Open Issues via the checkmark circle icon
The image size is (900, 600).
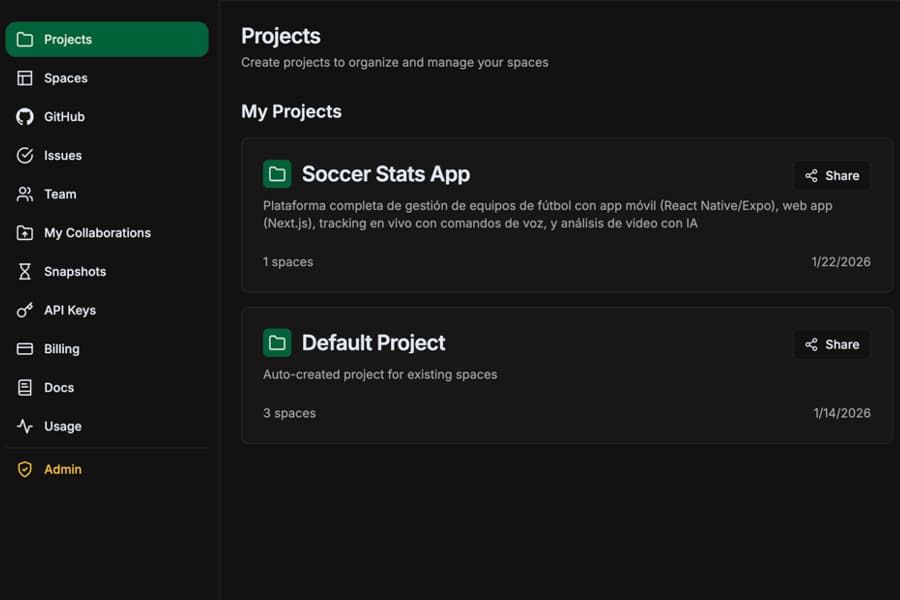pyautogui.click(x=25, y=155)
